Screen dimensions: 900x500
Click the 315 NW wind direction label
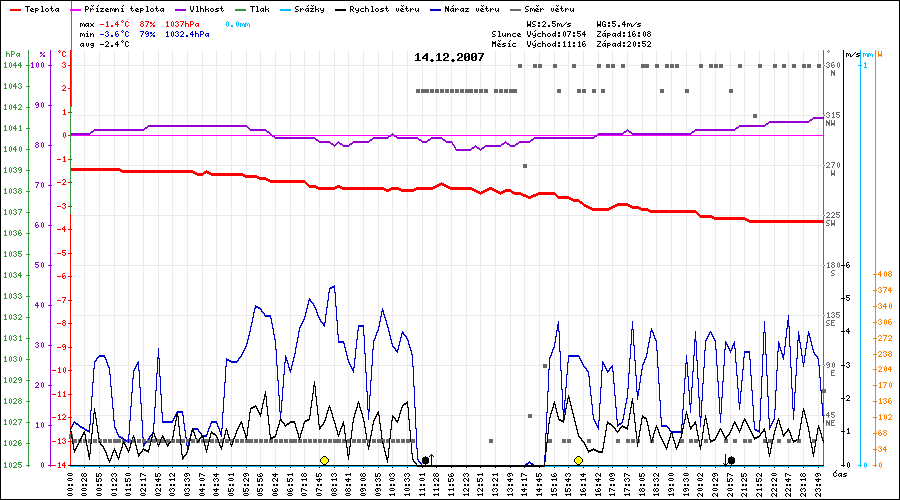click(833, 119)
